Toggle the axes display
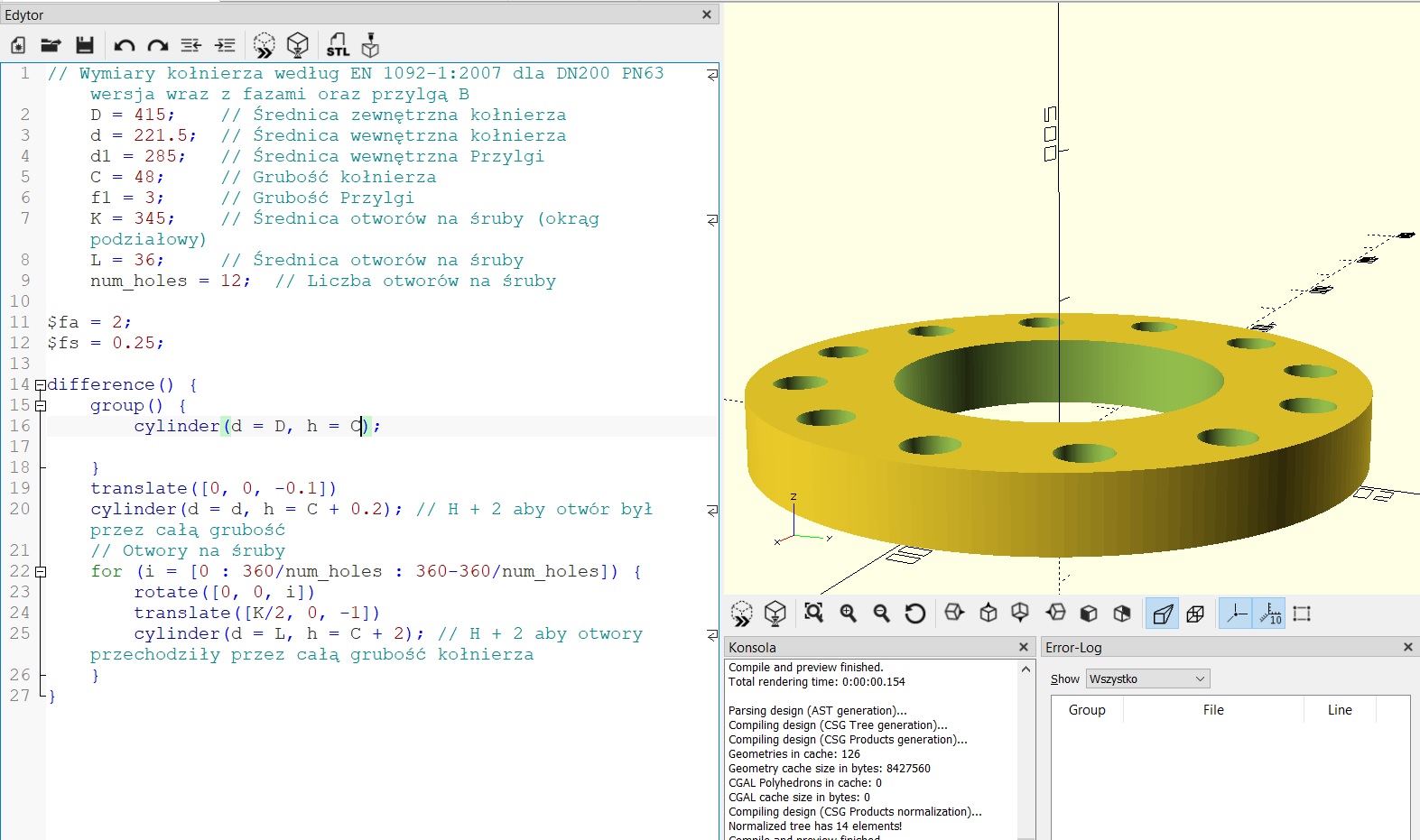 [x=1236, y=614]
